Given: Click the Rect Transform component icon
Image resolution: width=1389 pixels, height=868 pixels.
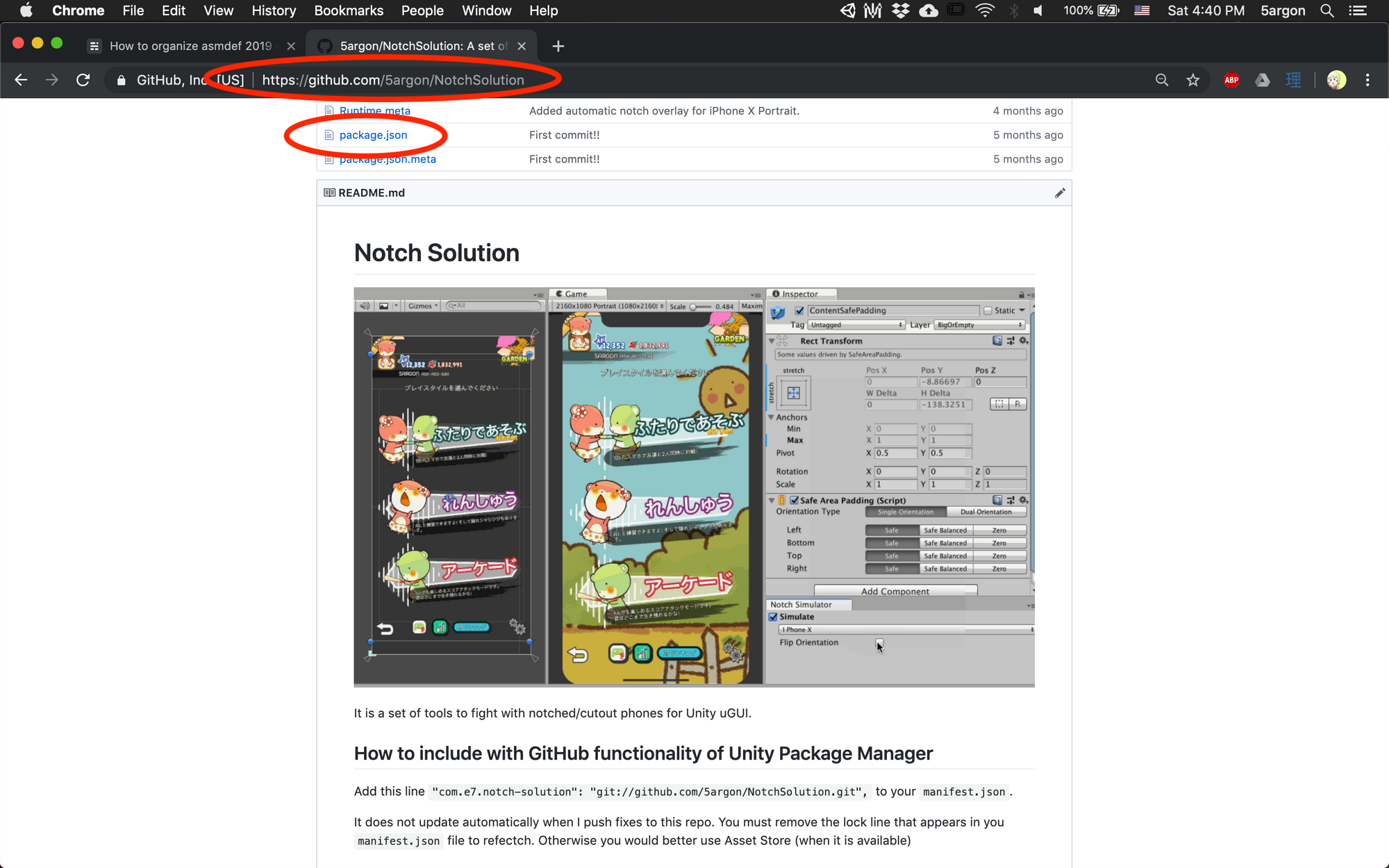Looking at the screenshot, I should pyautogui.click(x=784, y=341).
